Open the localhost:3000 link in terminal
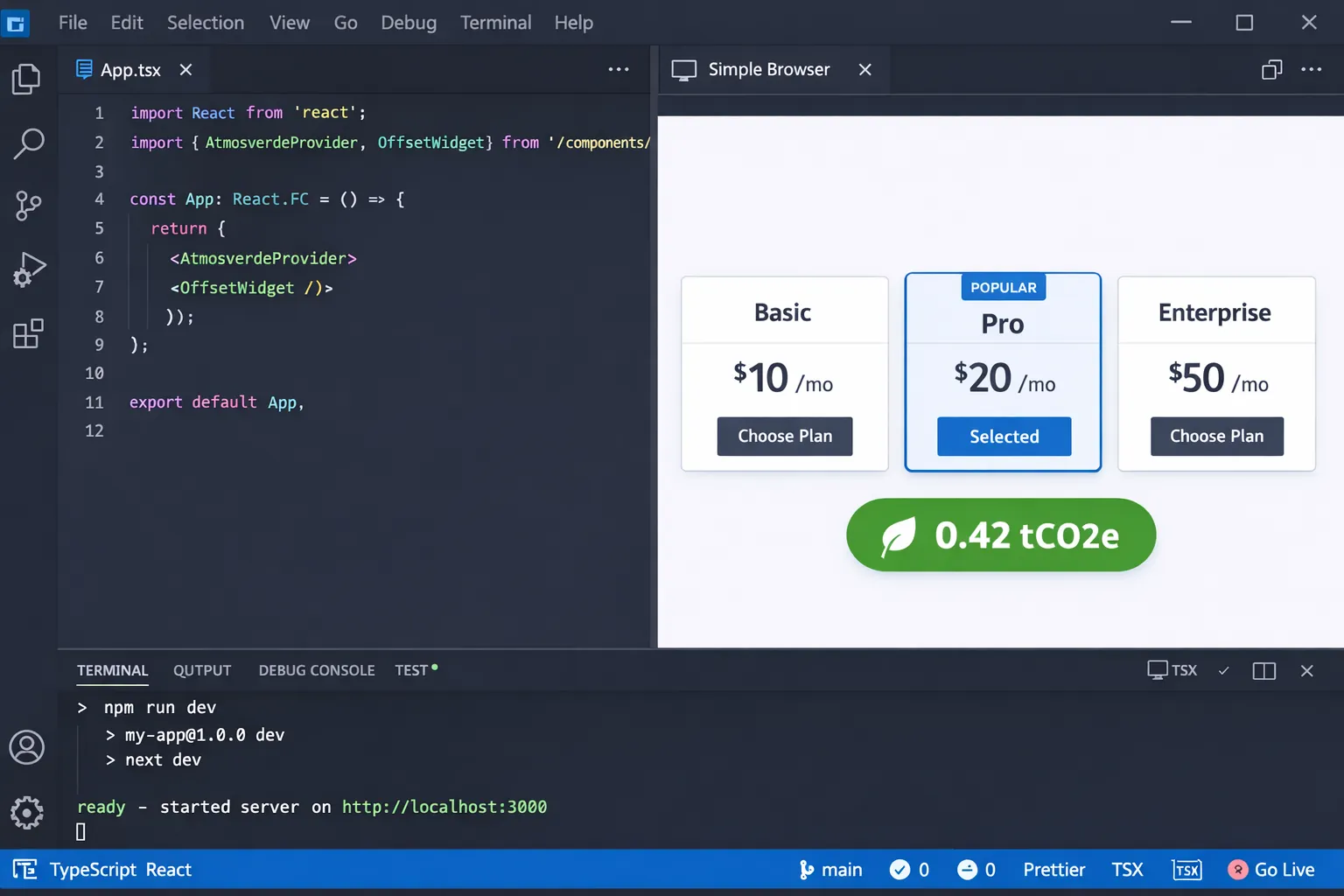 pos(444,807)
